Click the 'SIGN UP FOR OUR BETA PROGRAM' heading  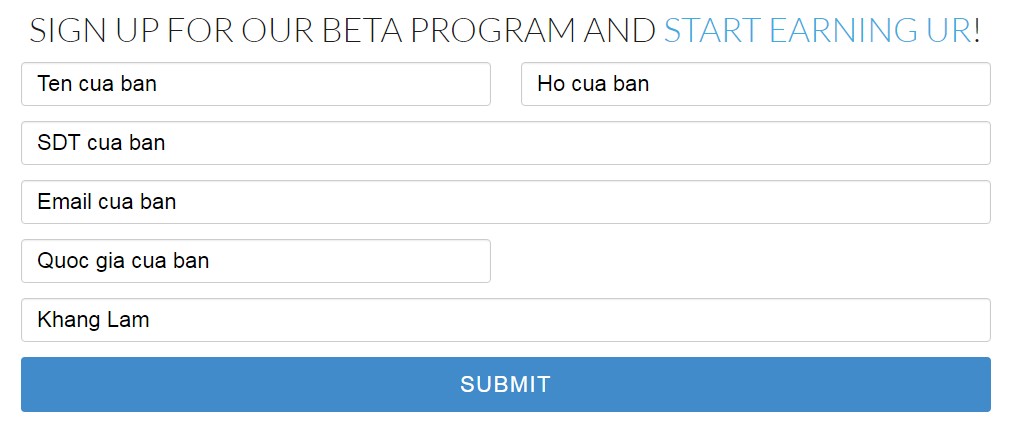pyautogui.click(x=340, y=31)
